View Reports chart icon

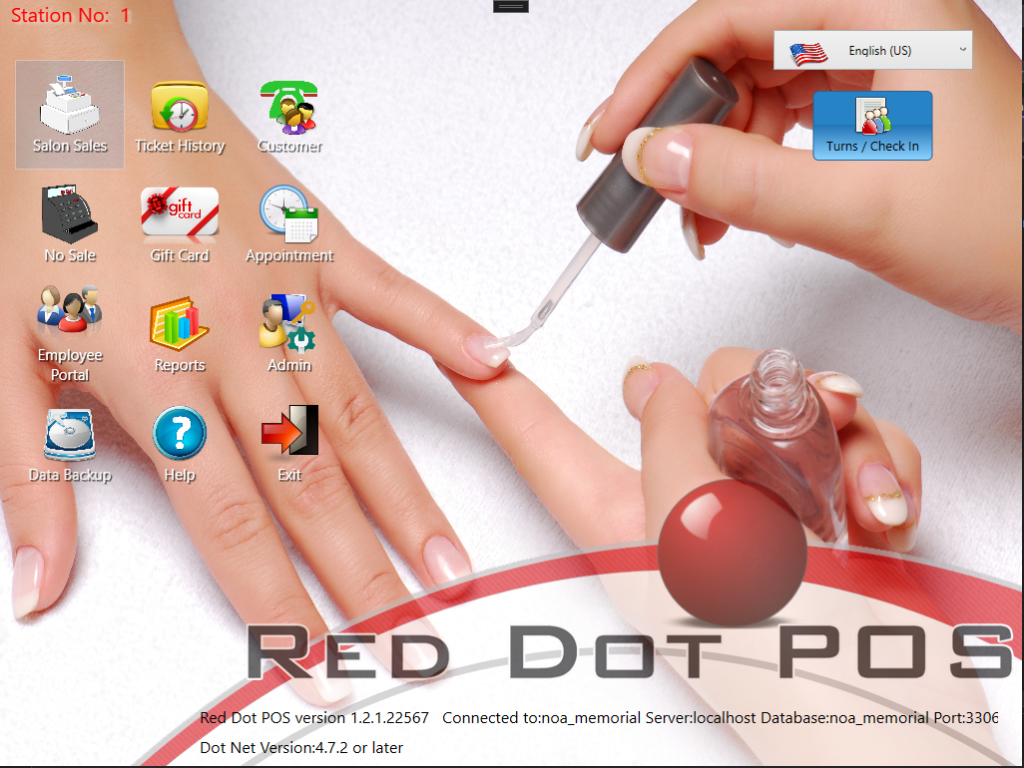[180, 334]
